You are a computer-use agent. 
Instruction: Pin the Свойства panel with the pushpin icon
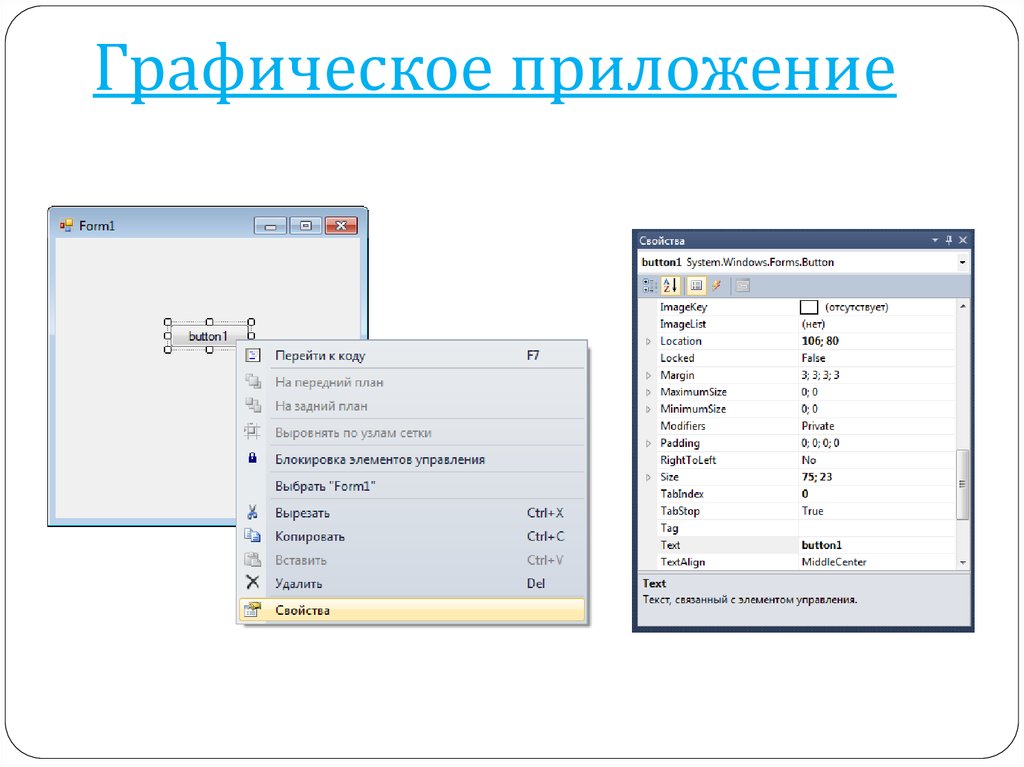(x=949, y=241)
